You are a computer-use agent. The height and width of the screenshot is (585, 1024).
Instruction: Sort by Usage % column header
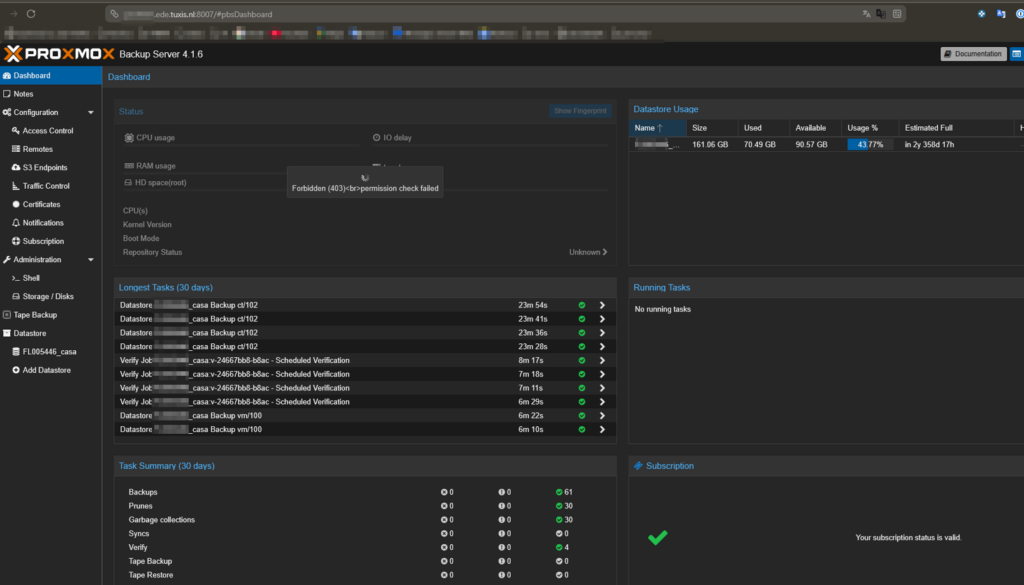[870, 128]
